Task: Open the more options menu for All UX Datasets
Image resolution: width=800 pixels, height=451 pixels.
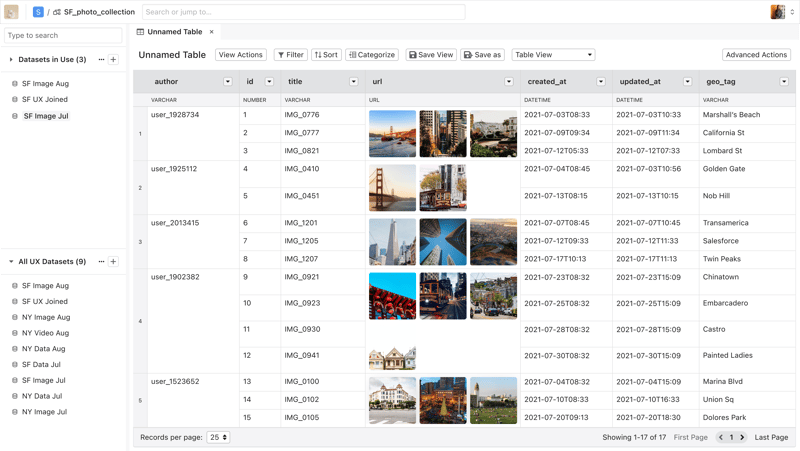Action: [101, 262]
